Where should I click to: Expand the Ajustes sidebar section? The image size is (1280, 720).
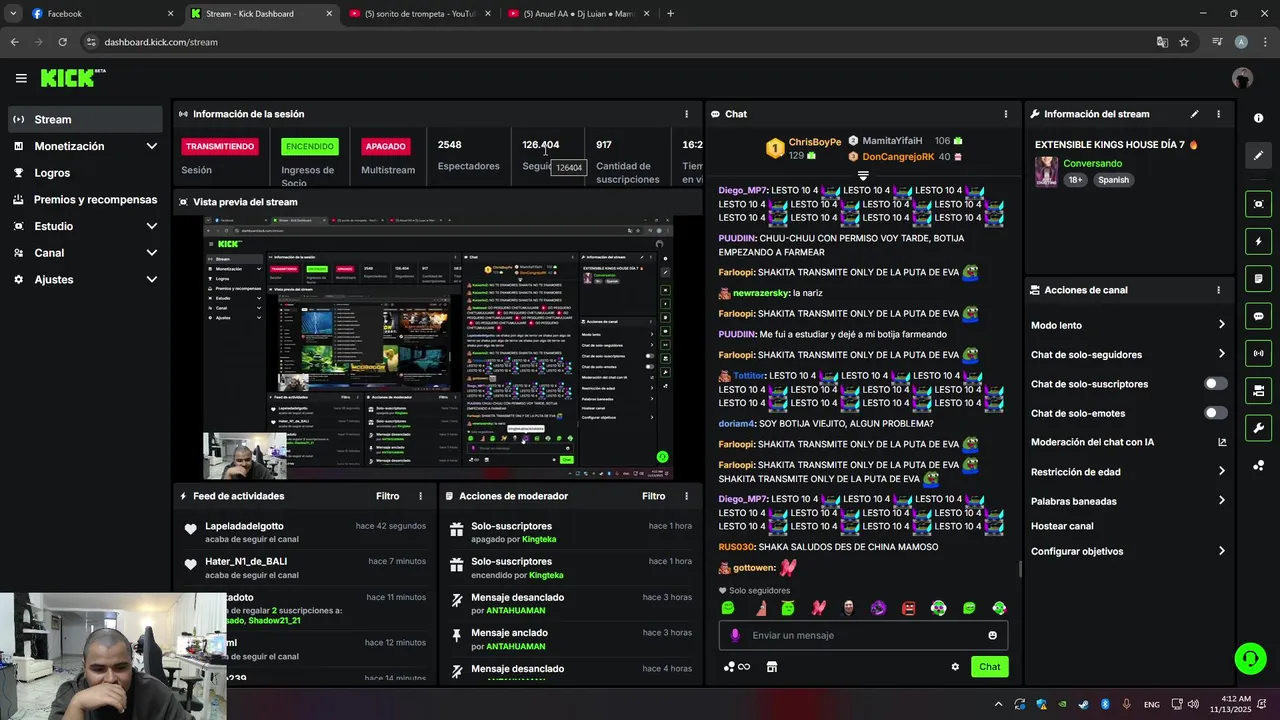click(x=85, y=279)
